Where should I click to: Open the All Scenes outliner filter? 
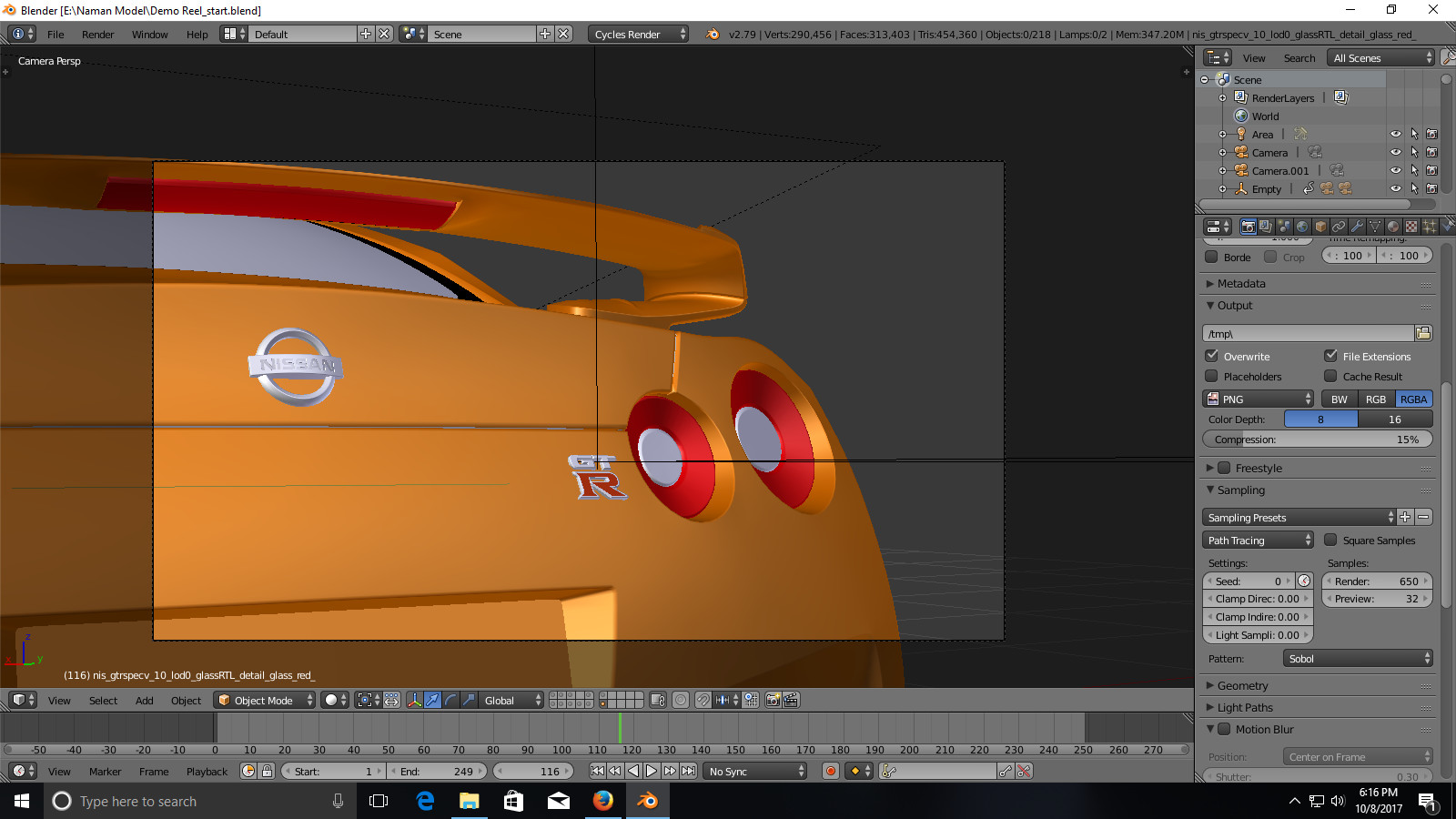tap(1381, 57)
